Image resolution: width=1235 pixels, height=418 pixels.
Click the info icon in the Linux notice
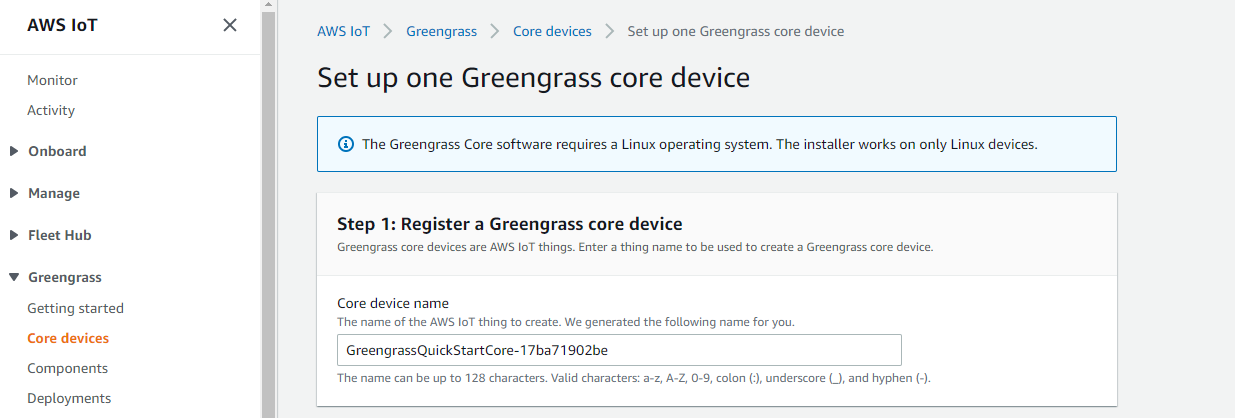tap(346, 144)
